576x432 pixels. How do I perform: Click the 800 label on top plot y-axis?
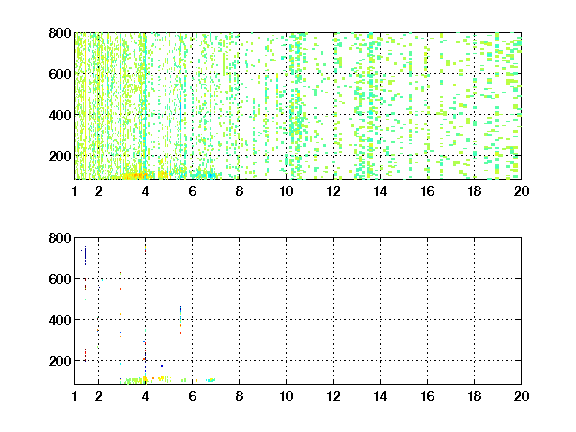60,33
